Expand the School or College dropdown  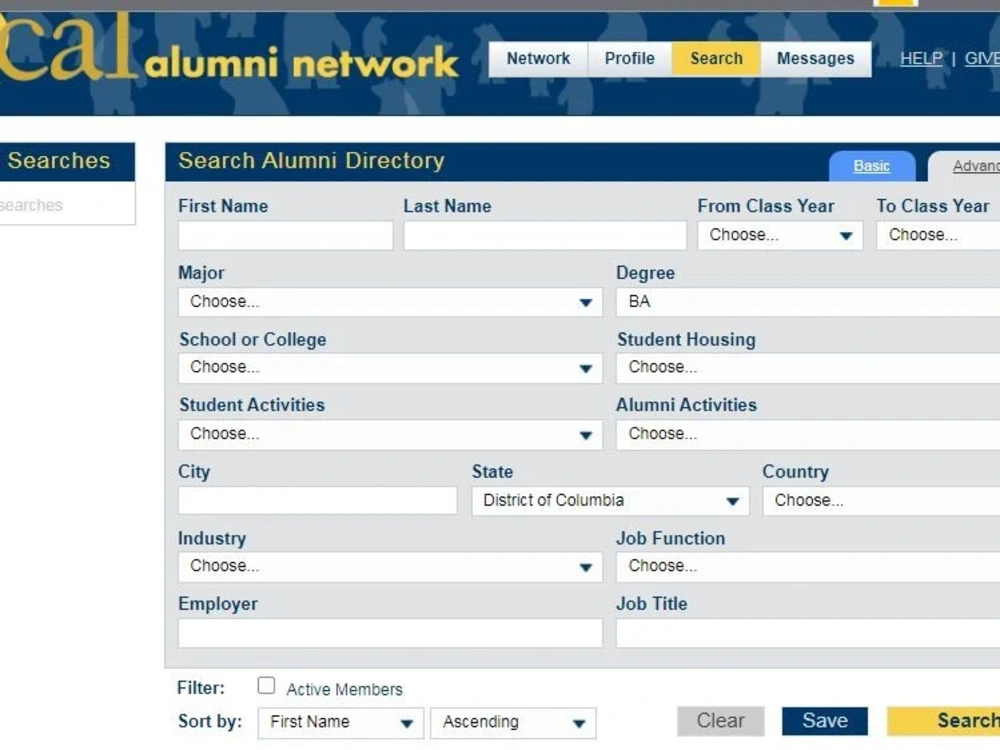(390, 368)
